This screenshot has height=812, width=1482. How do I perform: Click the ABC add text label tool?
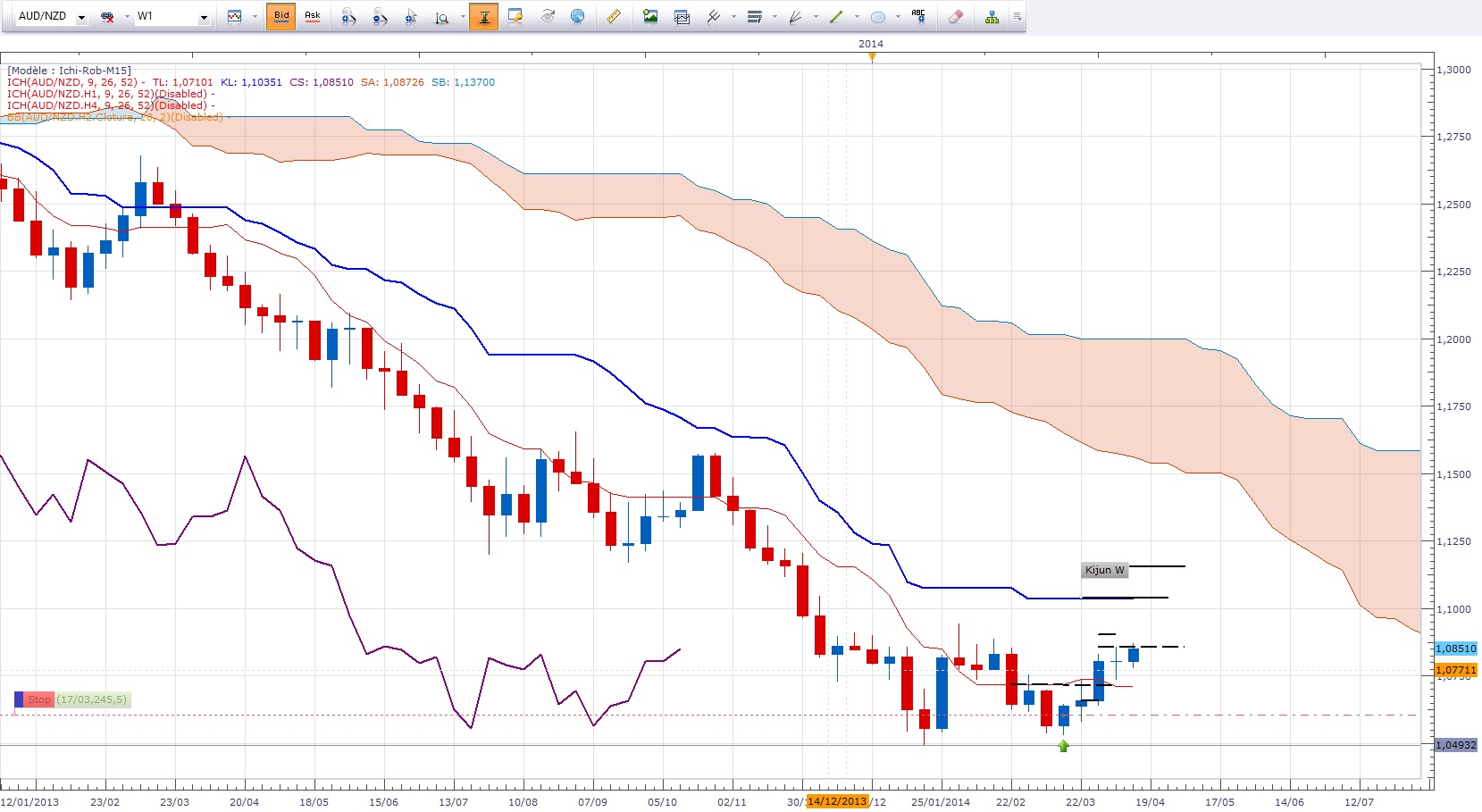coord(918,16)
